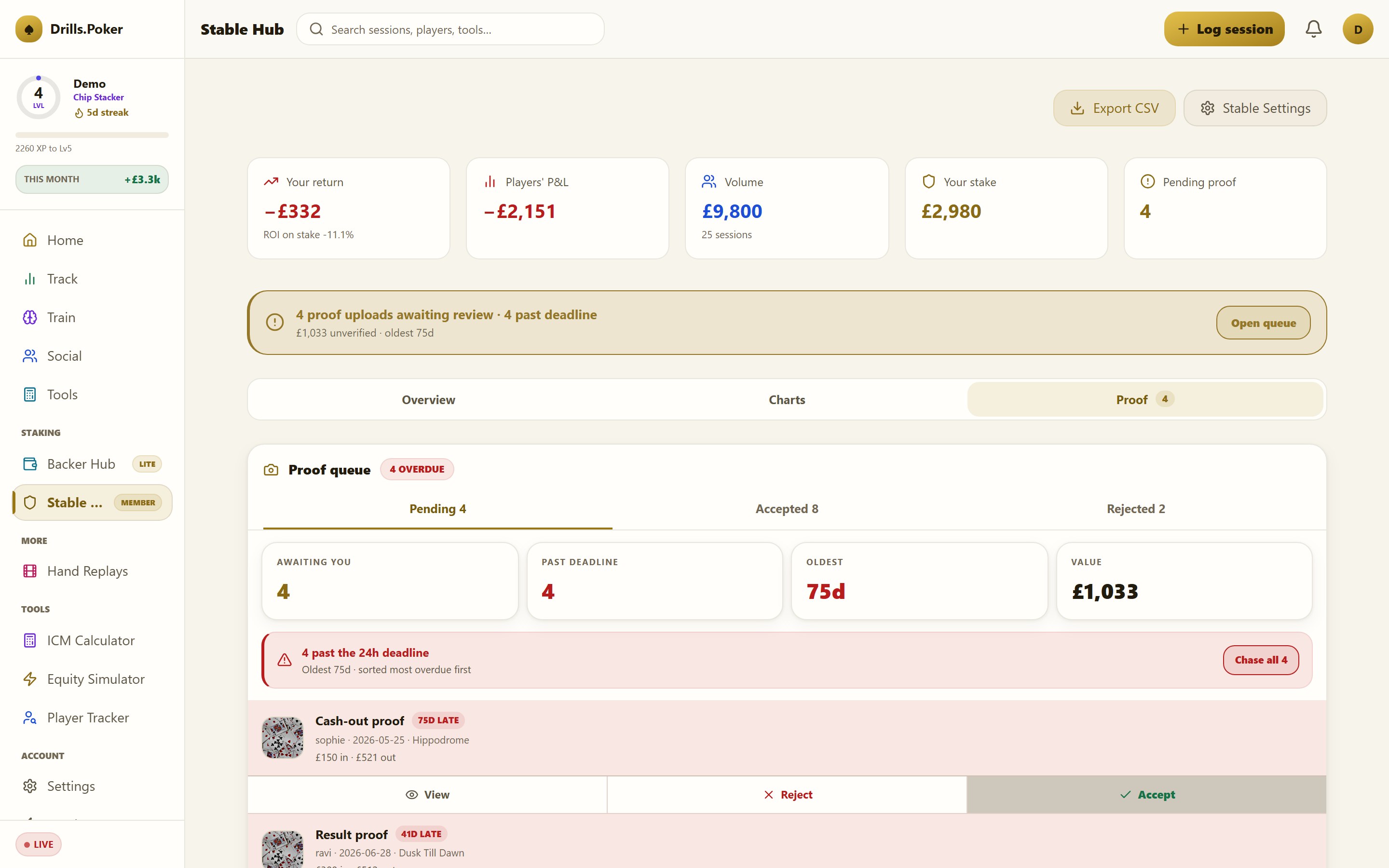This screenshot has width=1389, height=868.
Task: Click ROI on stake -11.1% text
Action: 308,234
